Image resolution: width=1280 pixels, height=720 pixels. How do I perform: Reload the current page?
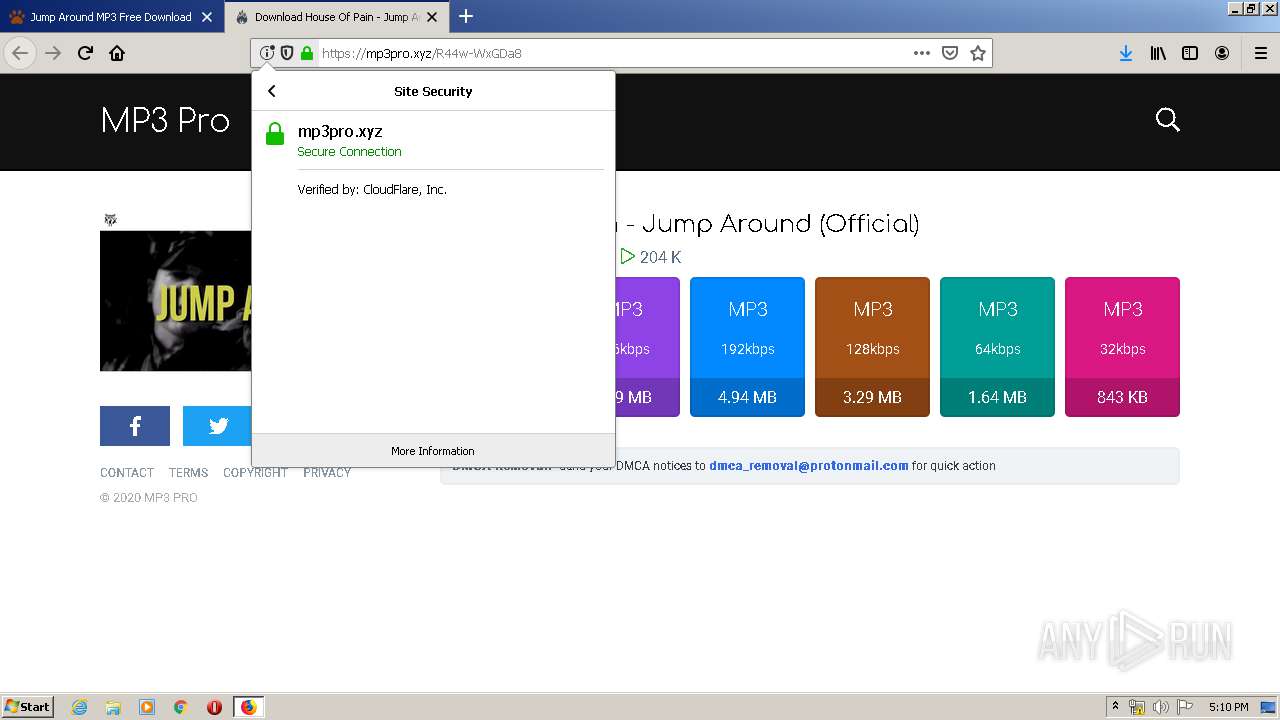[85, 53]
